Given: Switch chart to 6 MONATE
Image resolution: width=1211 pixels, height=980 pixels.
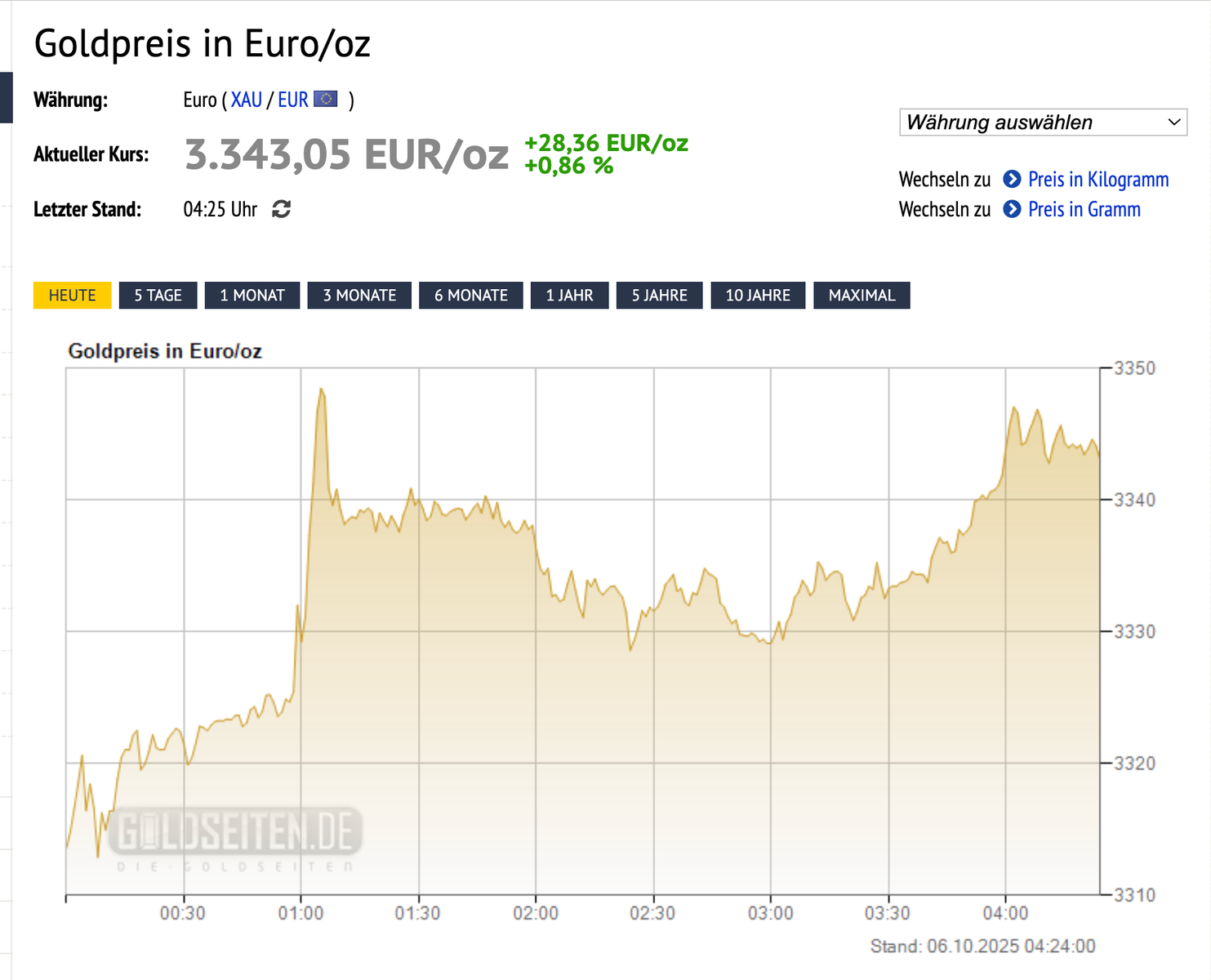Looking at the screenshot, I should coord(471,296).
